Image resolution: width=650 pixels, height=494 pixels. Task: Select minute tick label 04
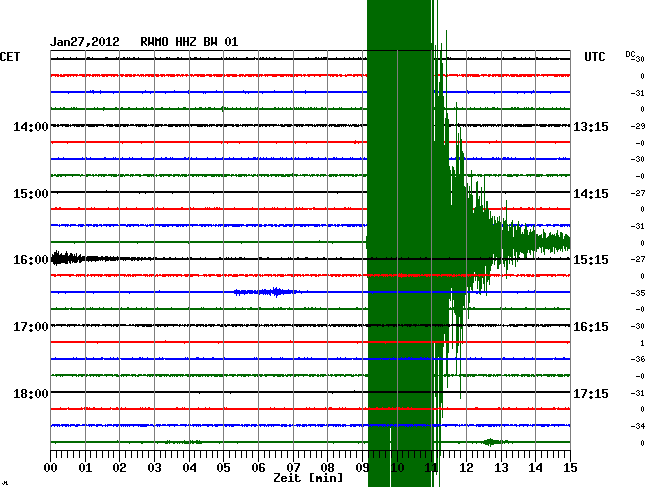pyautogui.click(x=189, y=468)
